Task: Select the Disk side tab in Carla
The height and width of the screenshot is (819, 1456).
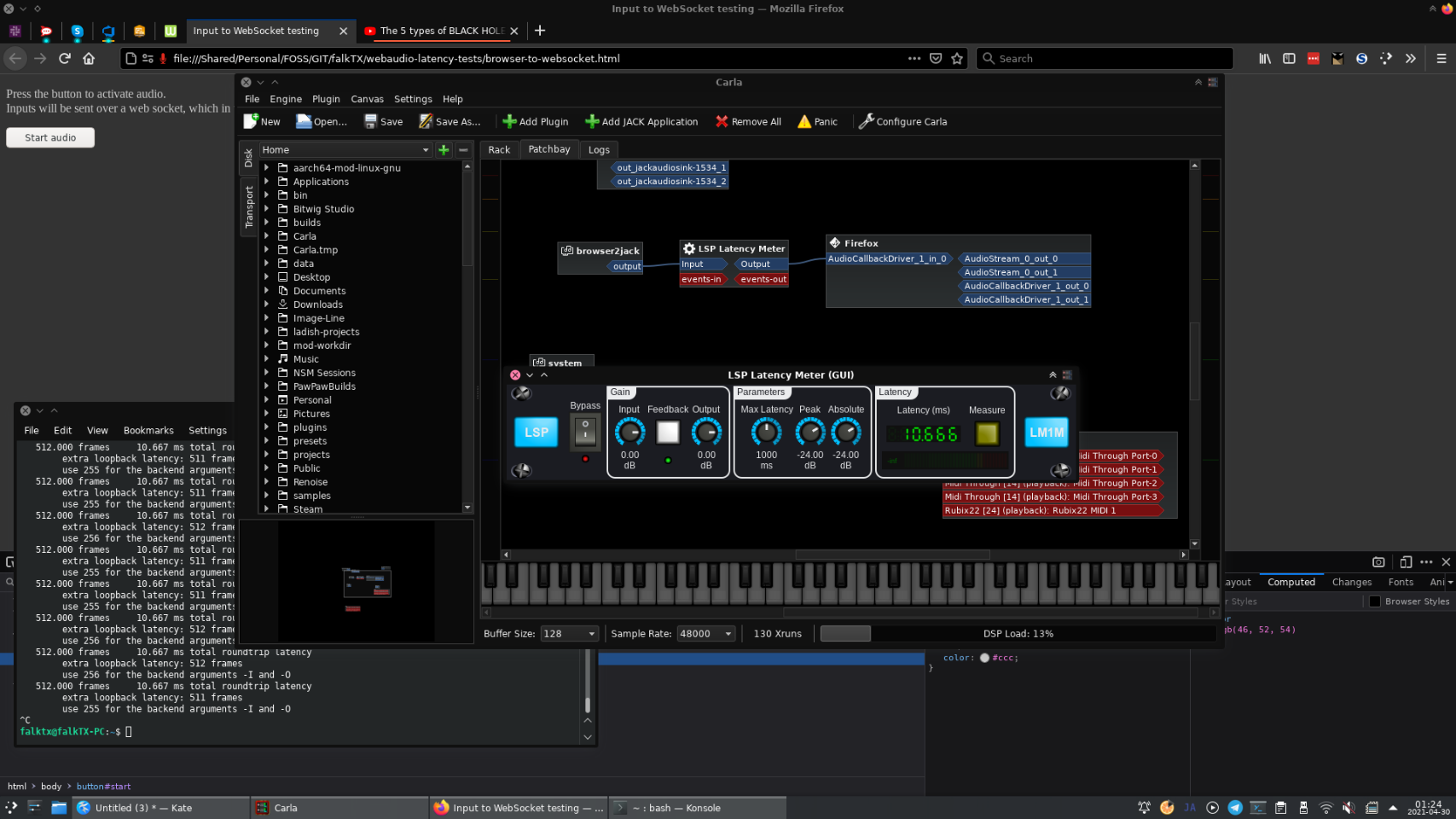Action: (248, 158)
